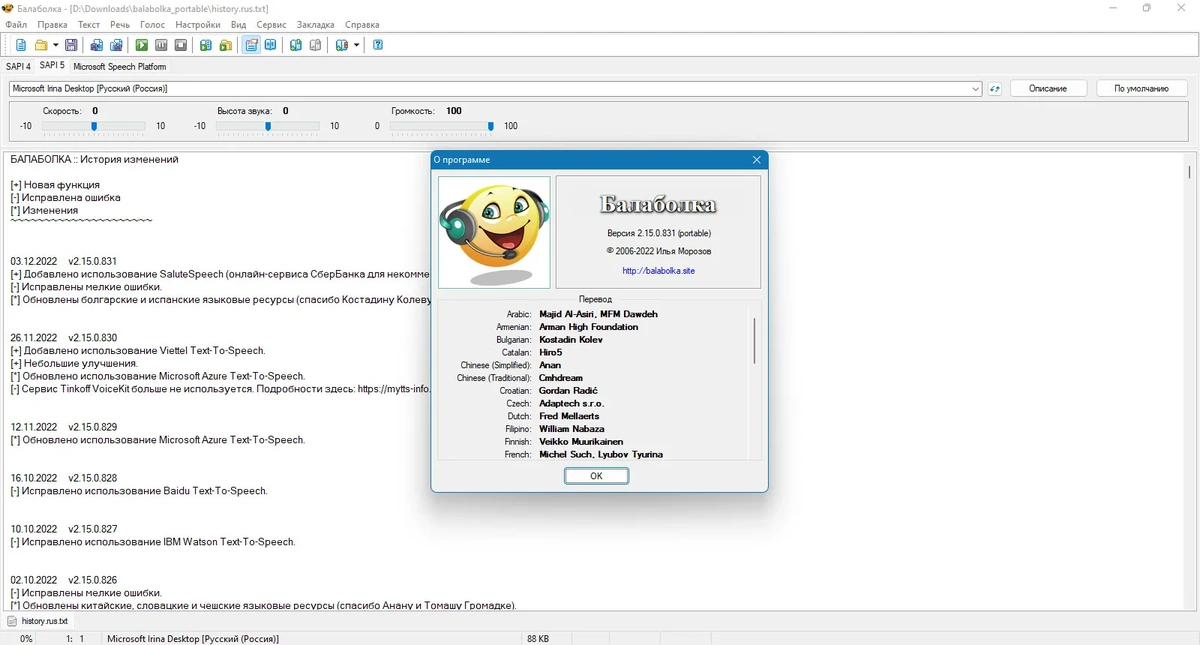Click the New document toolbar icon
The width and height of the screenshot is (1200, 645).
tap(21, 45)
